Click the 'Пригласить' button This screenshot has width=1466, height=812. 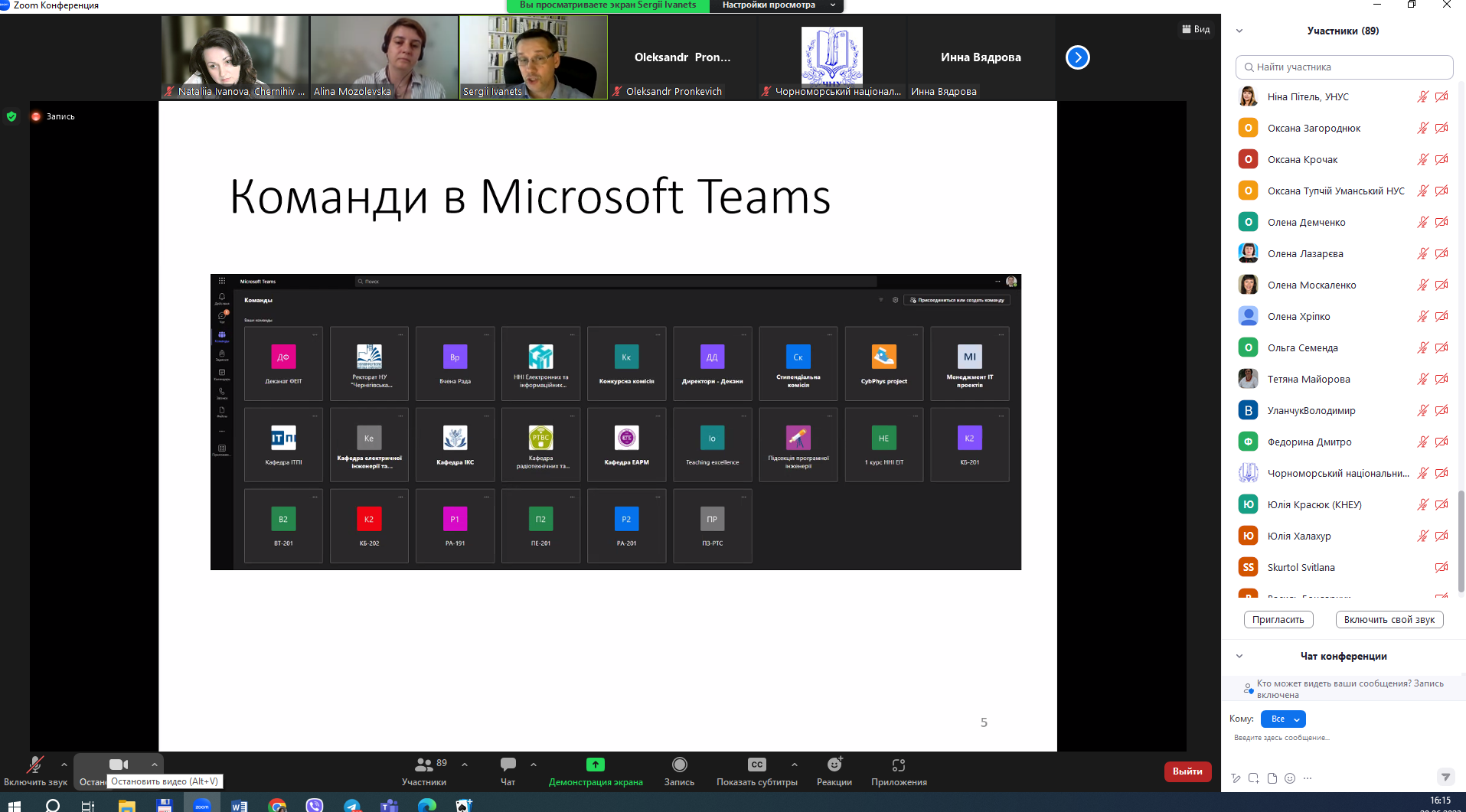pos(1278,619)
